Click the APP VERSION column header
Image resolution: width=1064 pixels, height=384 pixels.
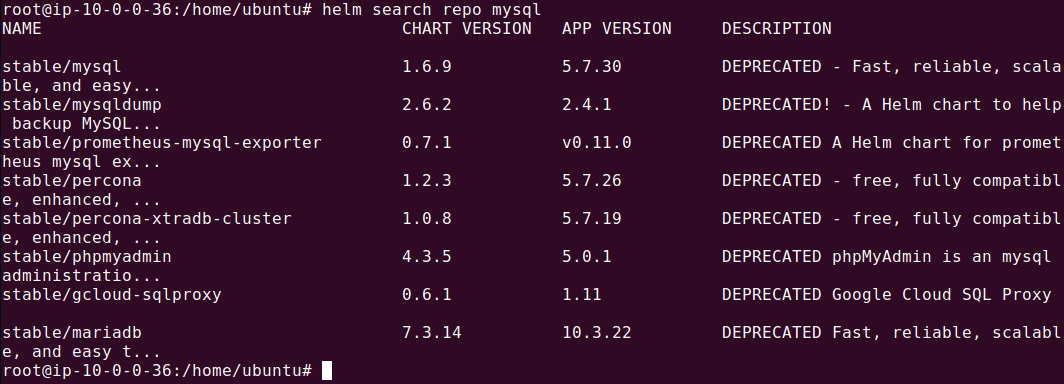point(617,28)
